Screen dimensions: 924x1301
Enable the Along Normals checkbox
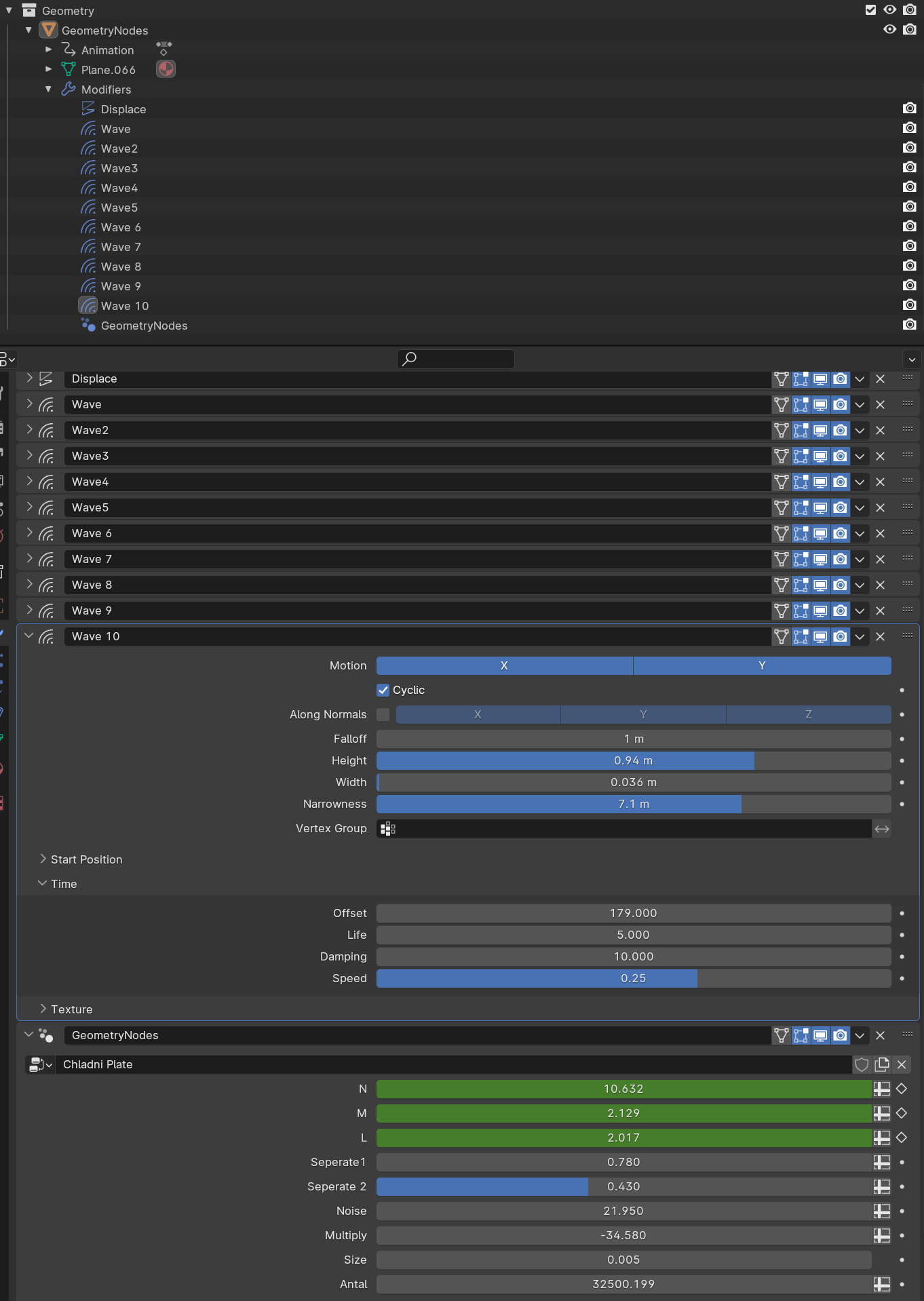click(x=383, y=714)
